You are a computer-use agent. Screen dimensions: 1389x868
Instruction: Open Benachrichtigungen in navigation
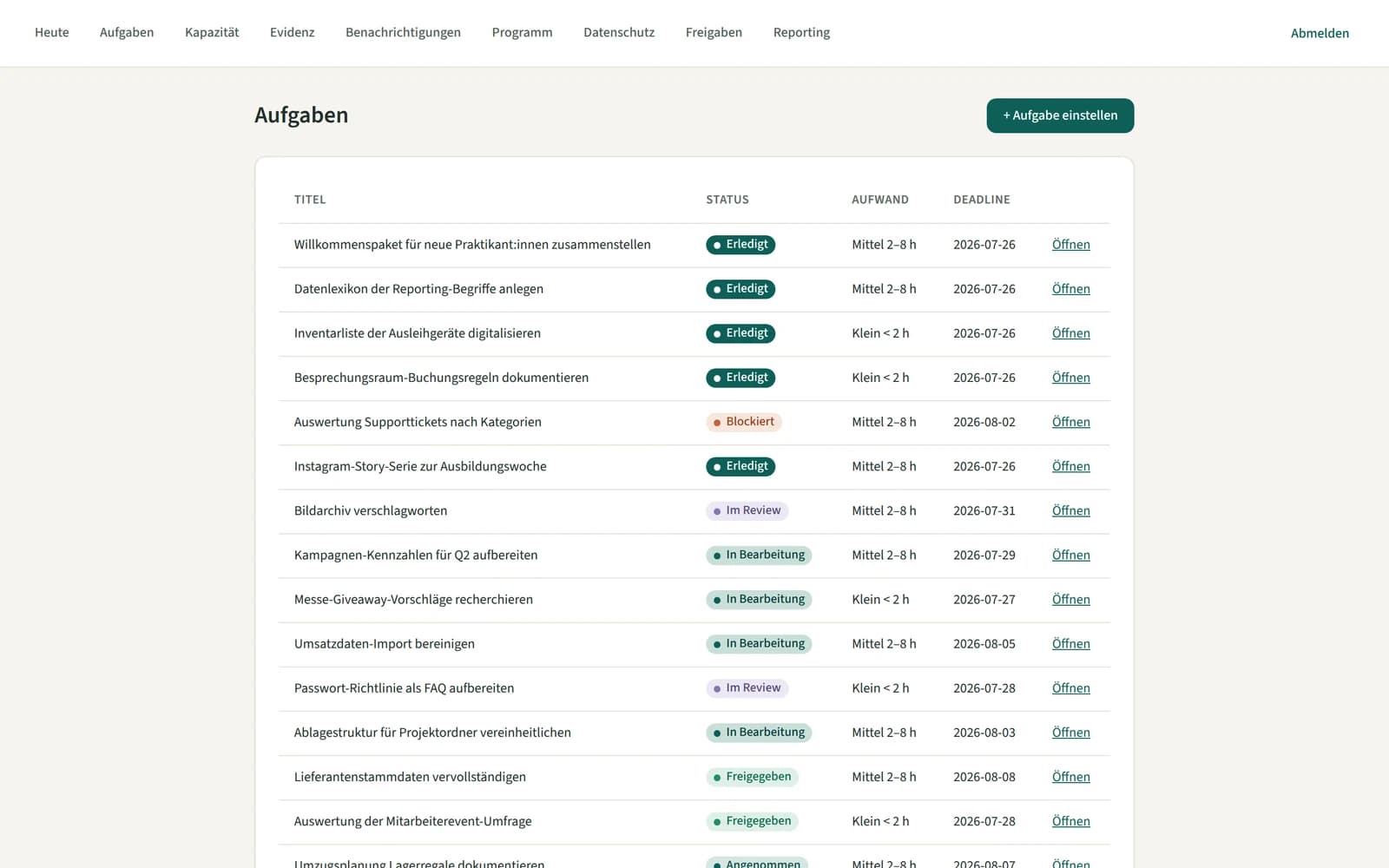[404, 33]
